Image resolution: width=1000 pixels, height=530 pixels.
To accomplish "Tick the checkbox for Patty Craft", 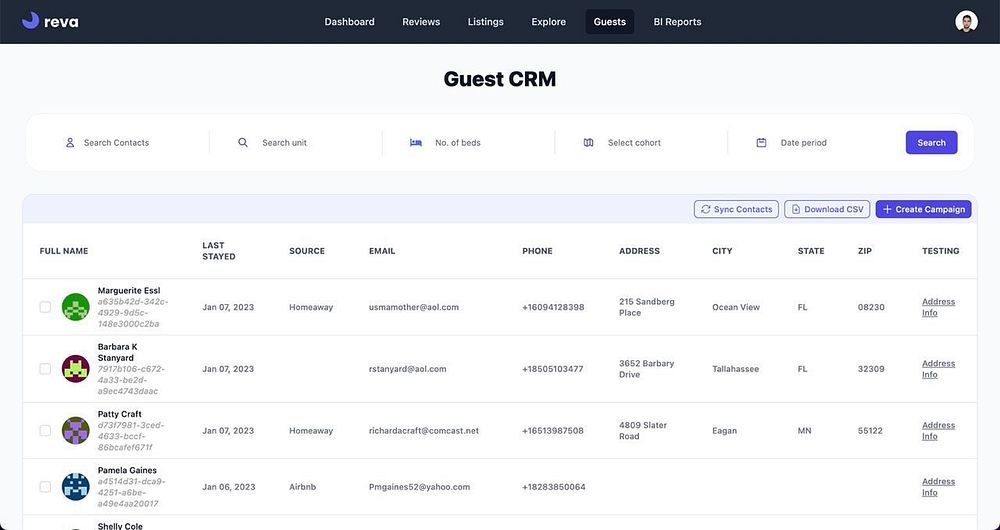I will [45, 431].
